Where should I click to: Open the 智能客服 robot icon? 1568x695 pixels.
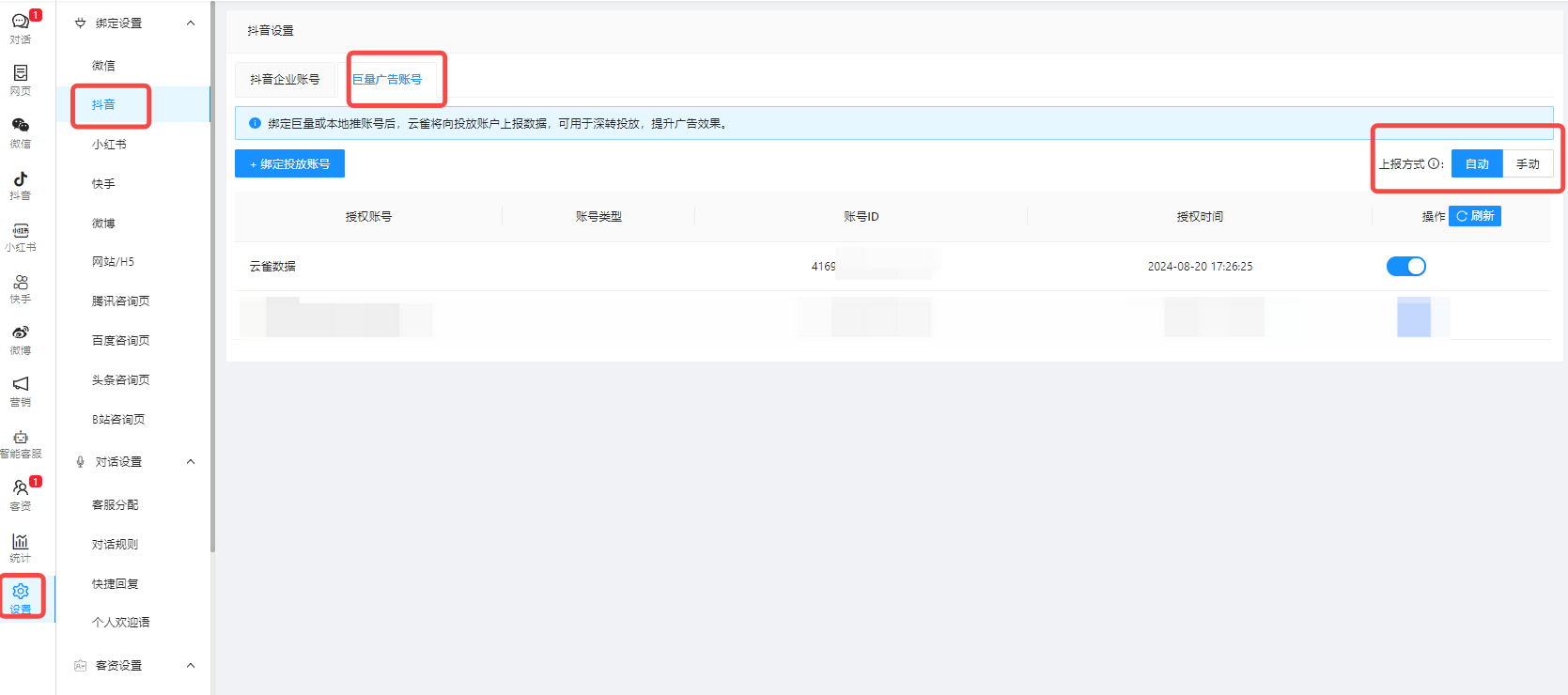(x=20, y=442)
